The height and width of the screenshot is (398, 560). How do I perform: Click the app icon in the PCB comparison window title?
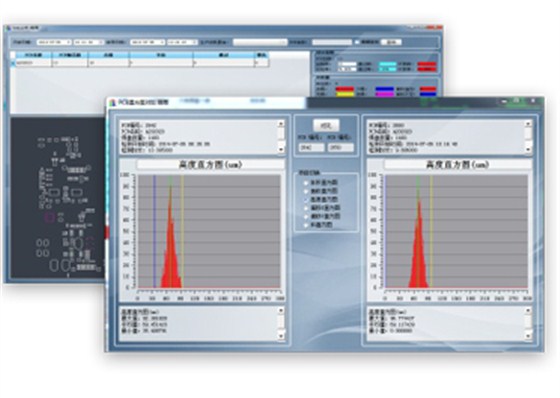[x=113, y=103]
